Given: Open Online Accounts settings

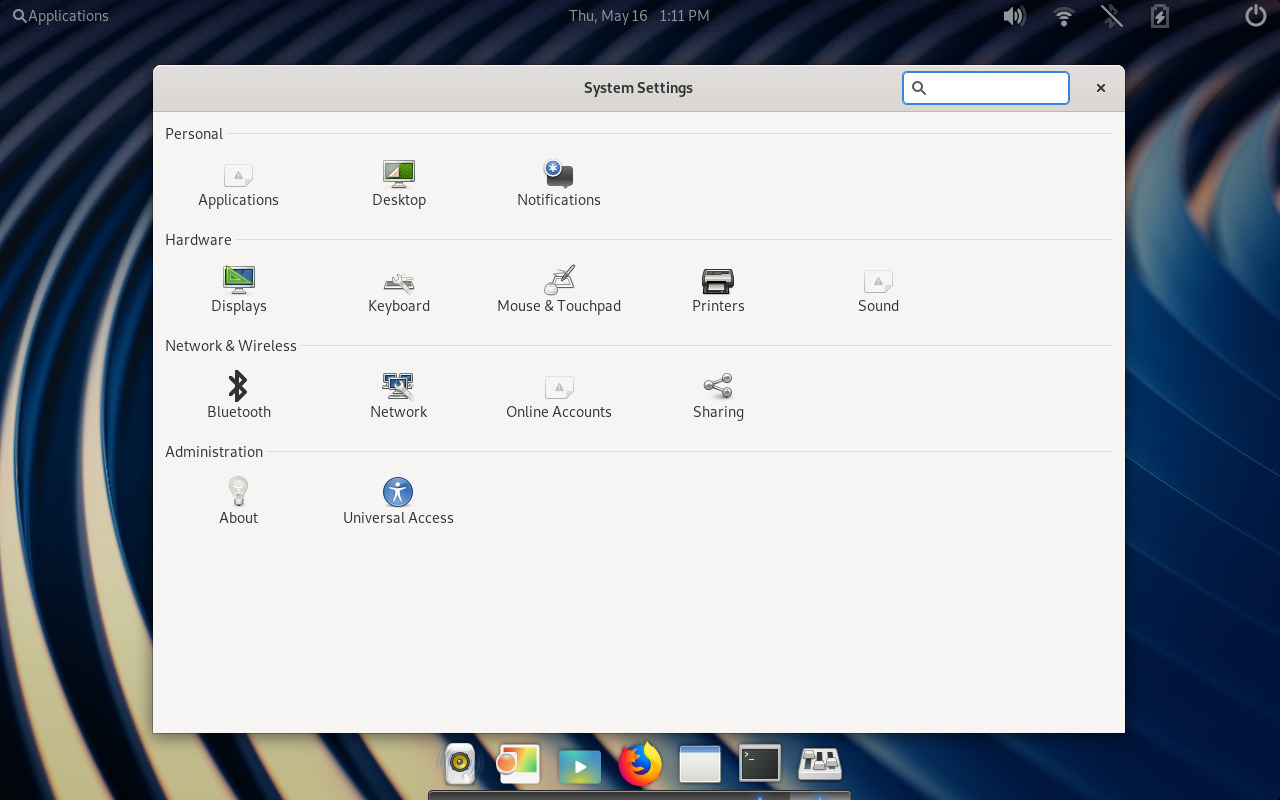Looking at the screenshot, I should [558, 395].
